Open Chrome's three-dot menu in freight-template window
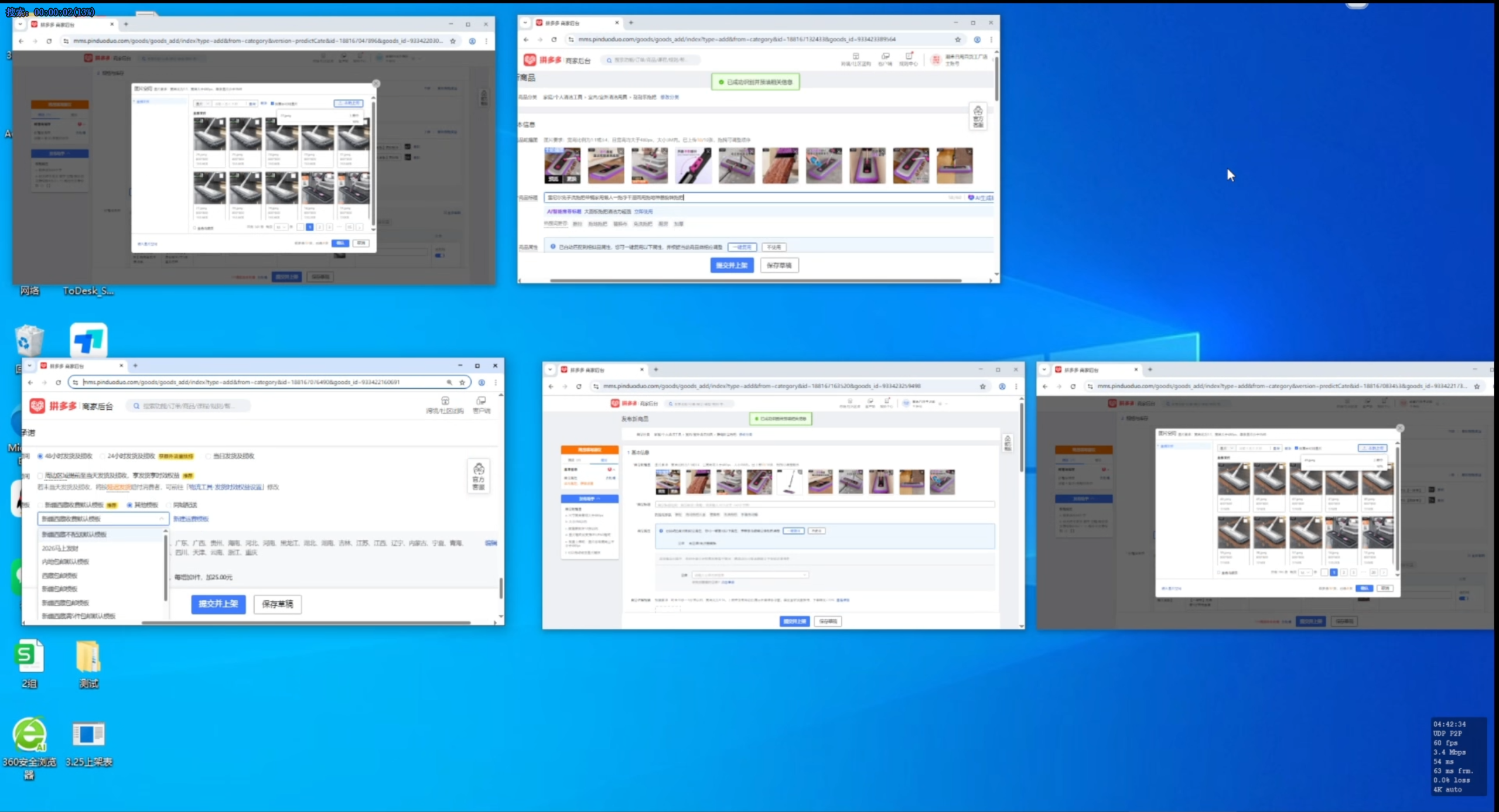 (496, 382)
